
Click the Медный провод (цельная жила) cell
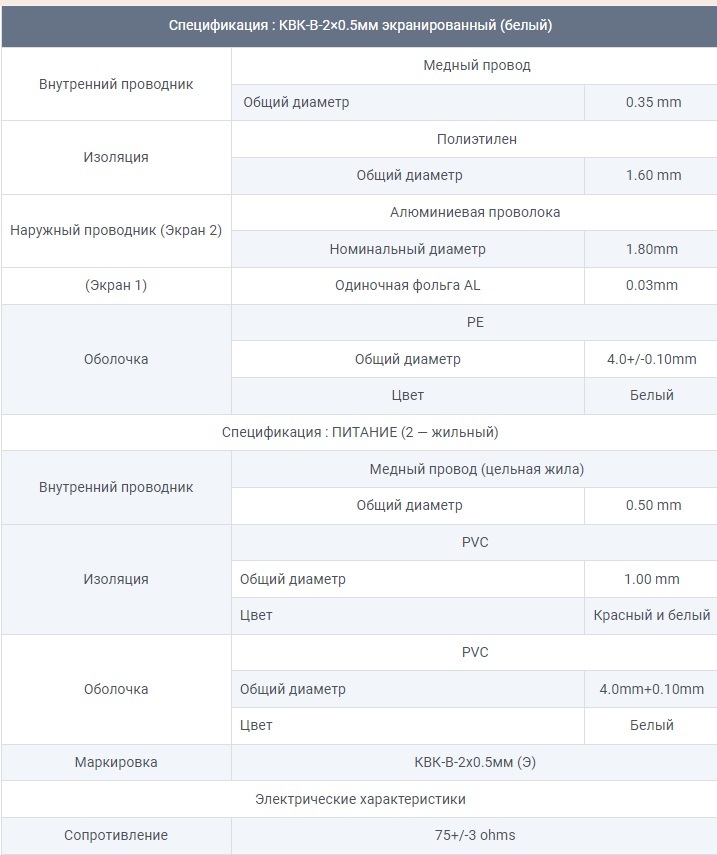(x=476, y=469)
